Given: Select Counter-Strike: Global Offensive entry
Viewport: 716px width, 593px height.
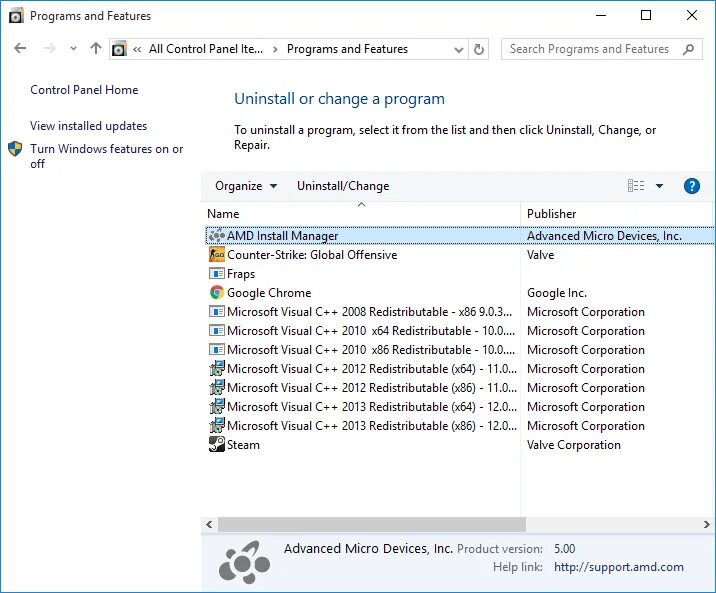Looking at the screenshot, I should pyautogui.click(x=312, y=255).
